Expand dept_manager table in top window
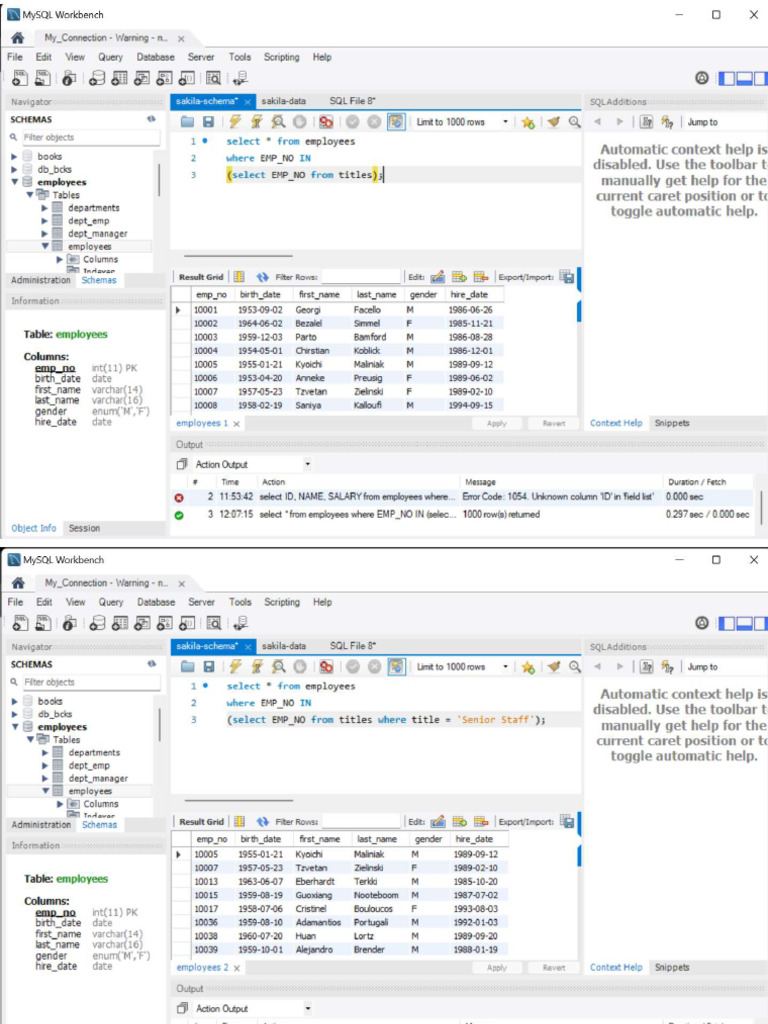Image resolution: width=768 pixels, height=1024 pixels. click(44, 233)
